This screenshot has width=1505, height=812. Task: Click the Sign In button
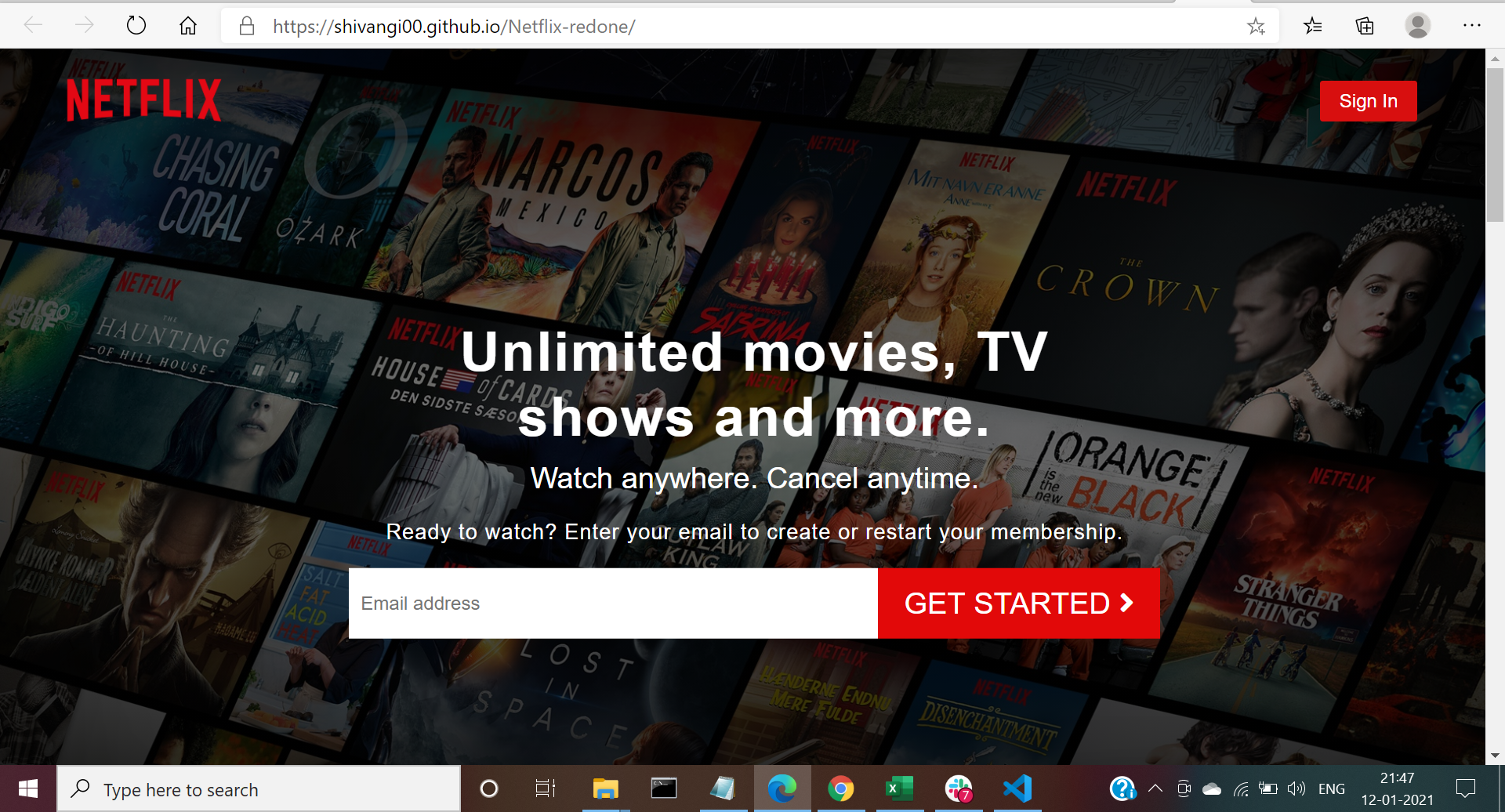[1368, 101]
